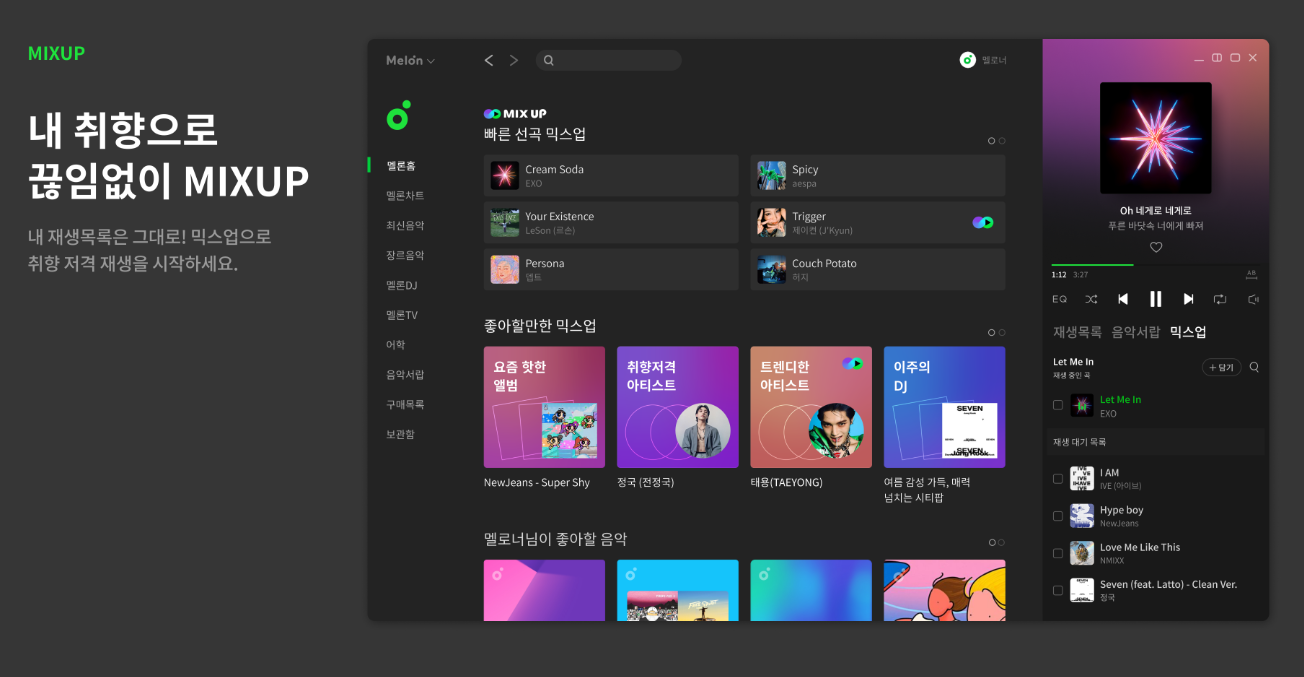
Task: Click Persona album cover
Action: [504, 269]
